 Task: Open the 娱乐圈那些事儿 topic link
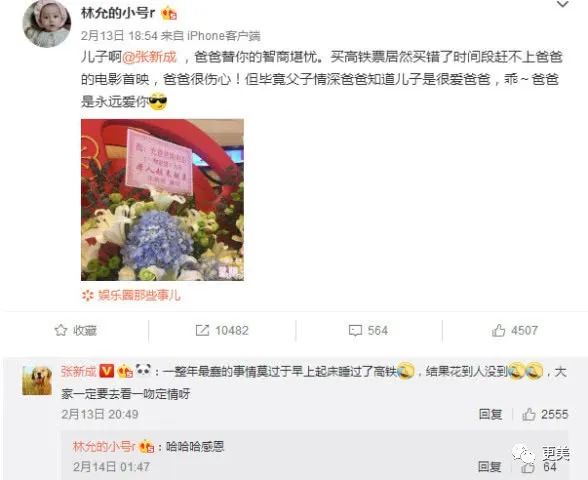tap(139, 296)
